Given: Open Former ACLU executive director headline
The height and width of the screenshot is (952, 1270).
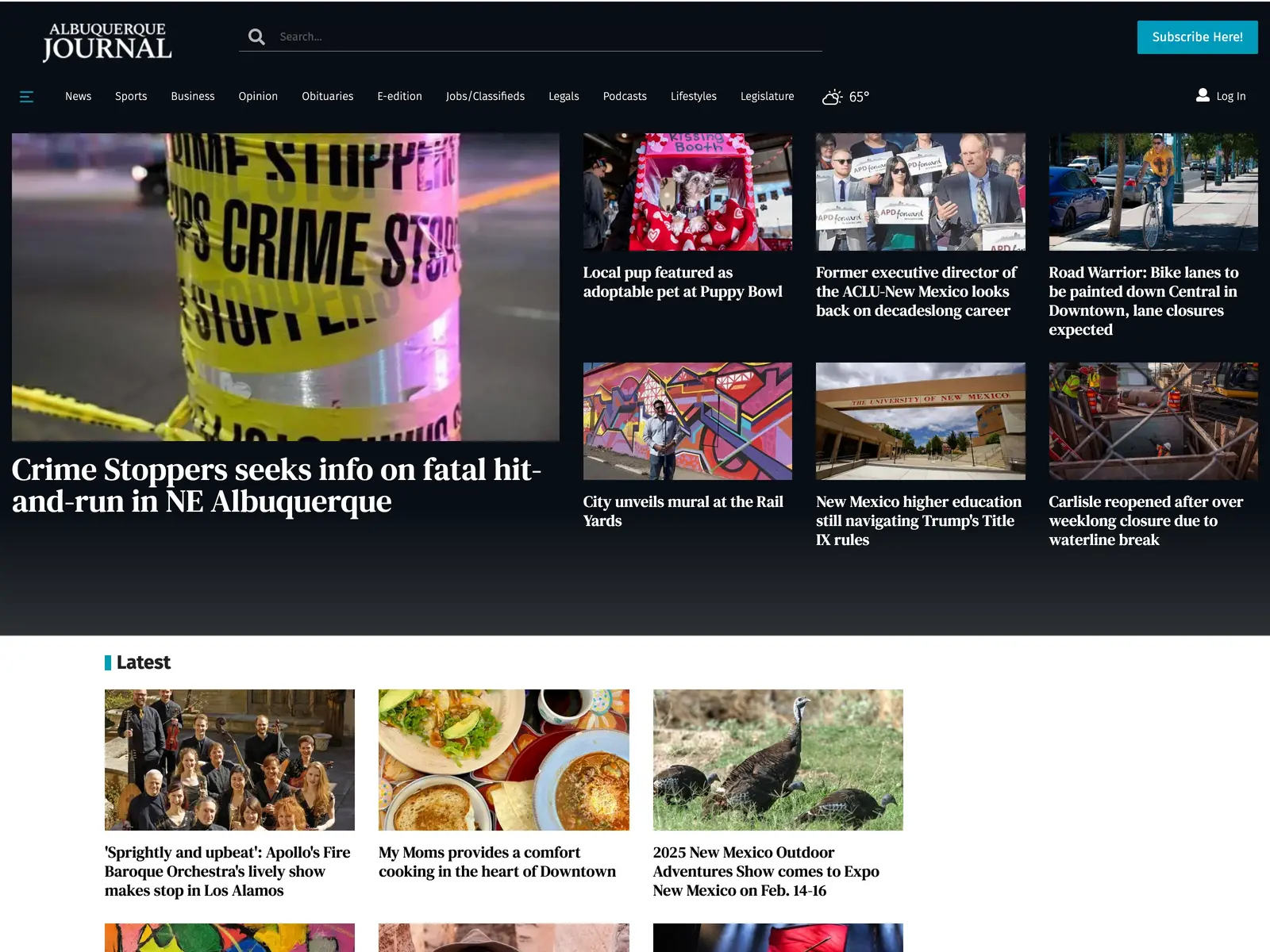Looking at the screenshot, I should (x=916, y=291).
